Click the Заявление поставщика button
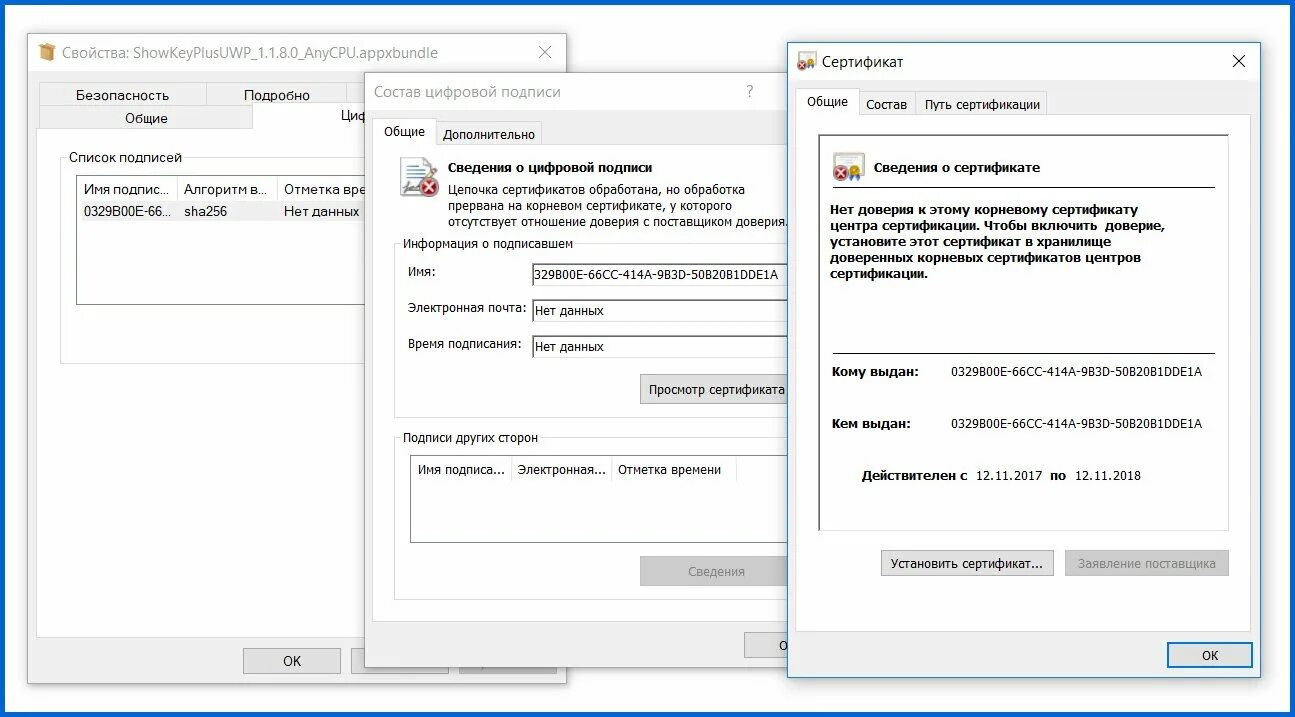Image resolution: width=1295 pixels, height=717 pixels. point(1146,563)
